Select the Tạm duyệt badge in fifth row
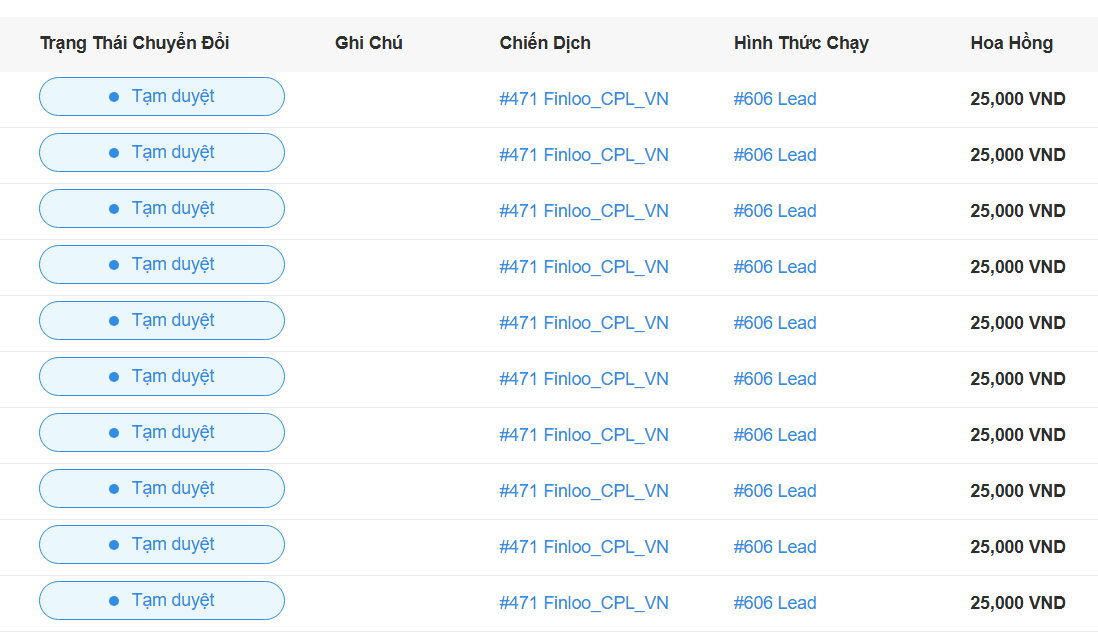Viewport: 1098px width, 637px height. pos(162,321)
